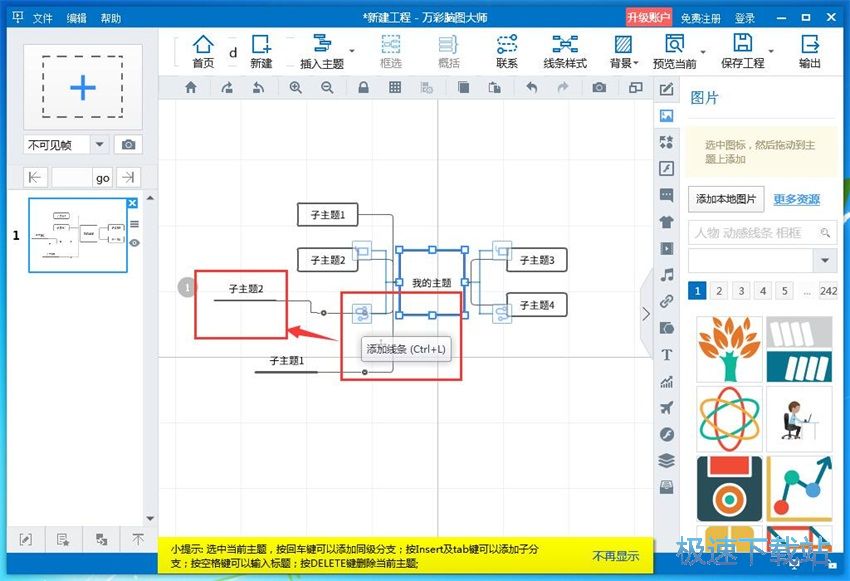Open the video panel icon in the sidebar
Image resolution: width=850 pixels, height=581 pixels.
pyautogui.click(x=666, y=248)
